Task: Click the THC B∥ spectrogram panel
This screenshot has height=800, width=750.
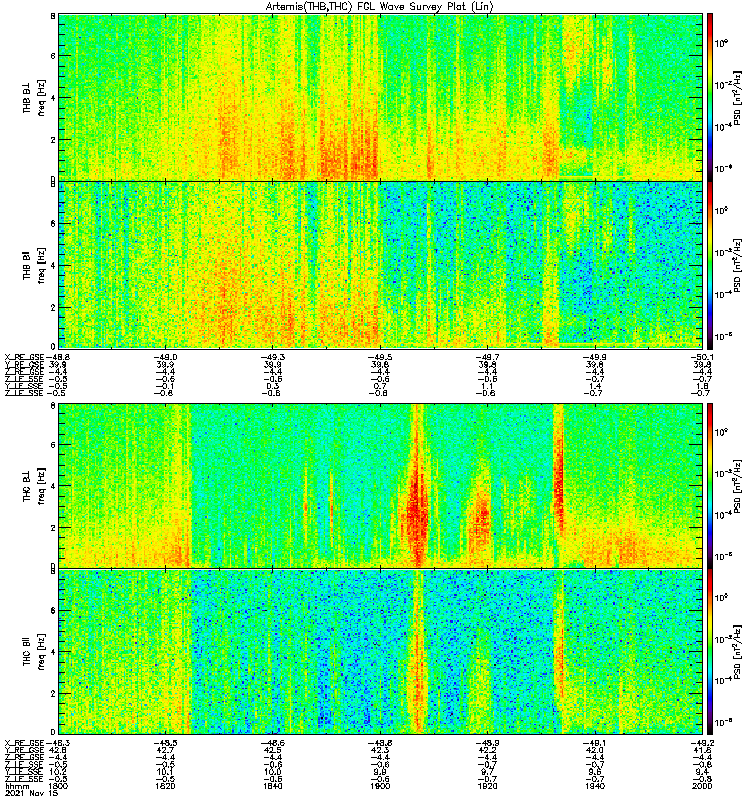Action: click(380, 652)
